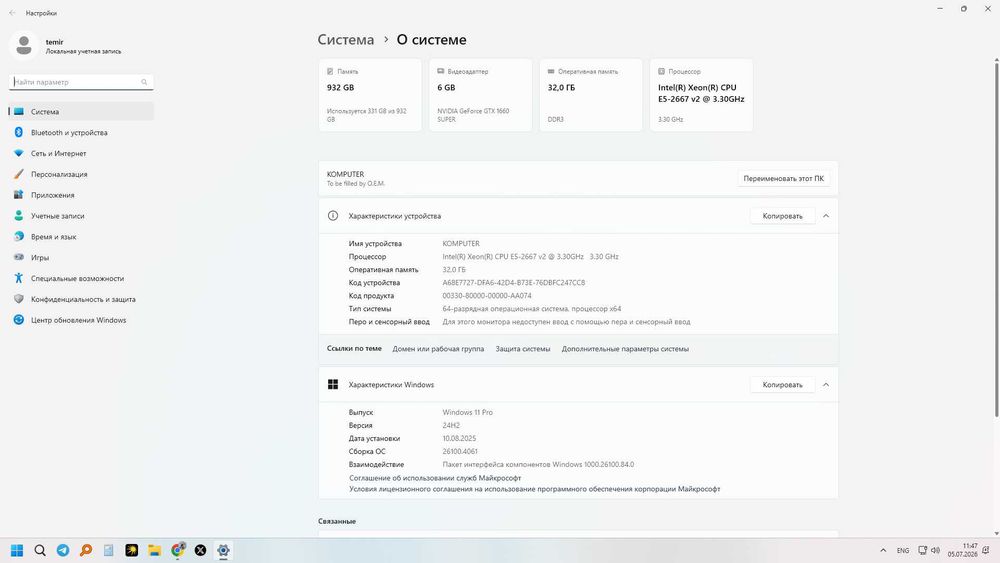Click the info icon beside Характеристики устройства

(333, 216)
